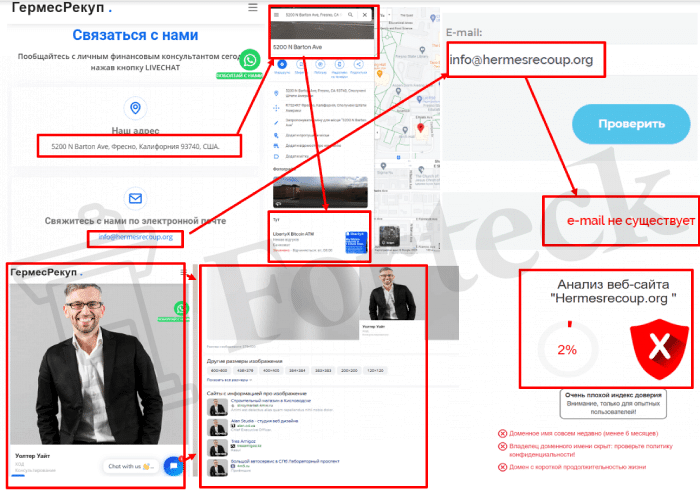This screenshot has height=498, width=700.
Task: Click the X icon beside Доменное имя совсем недавно
Action: (x=502, y=433)
